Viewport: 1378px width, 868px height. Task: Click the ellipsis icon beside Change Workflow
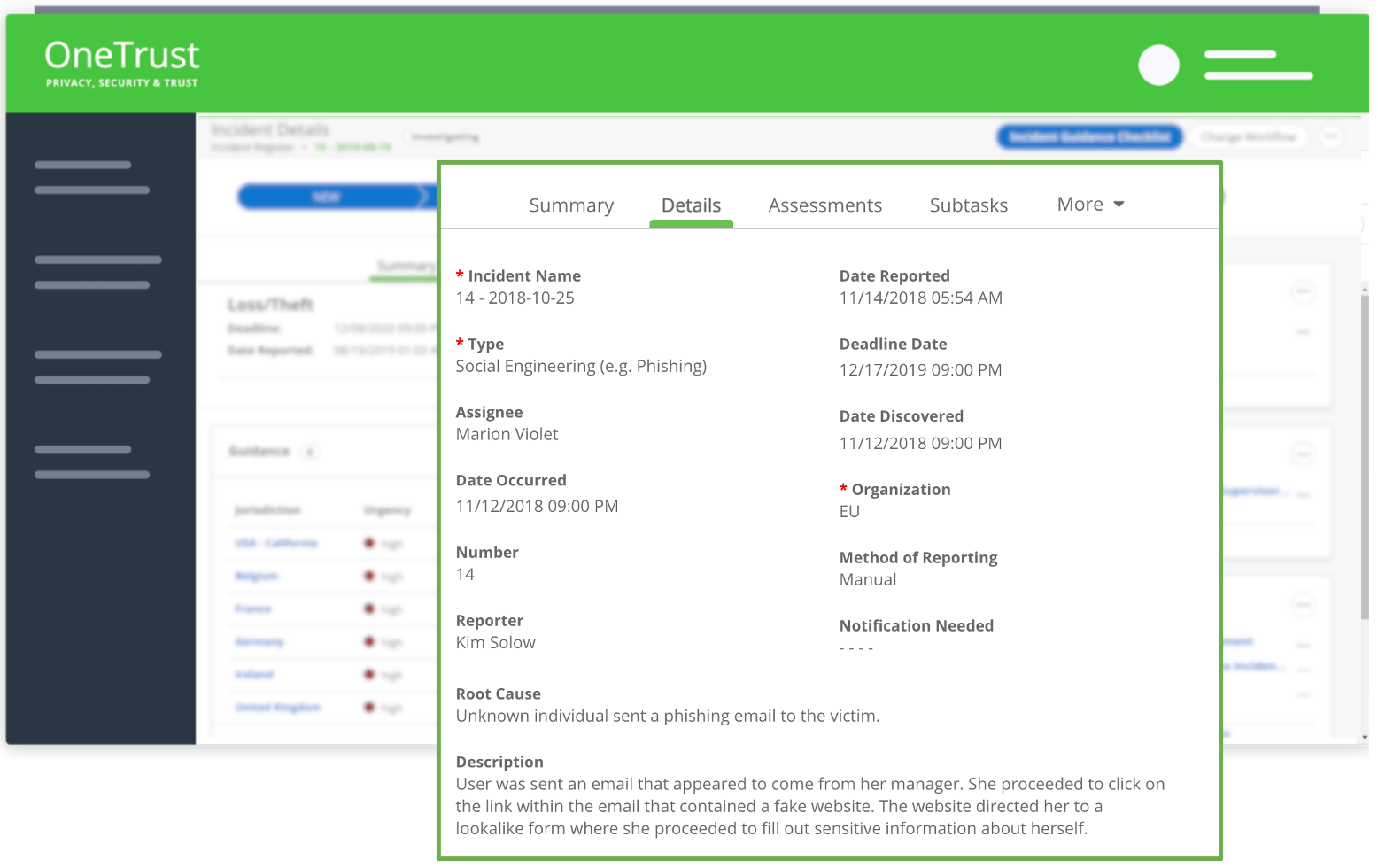coord(1331,136)
